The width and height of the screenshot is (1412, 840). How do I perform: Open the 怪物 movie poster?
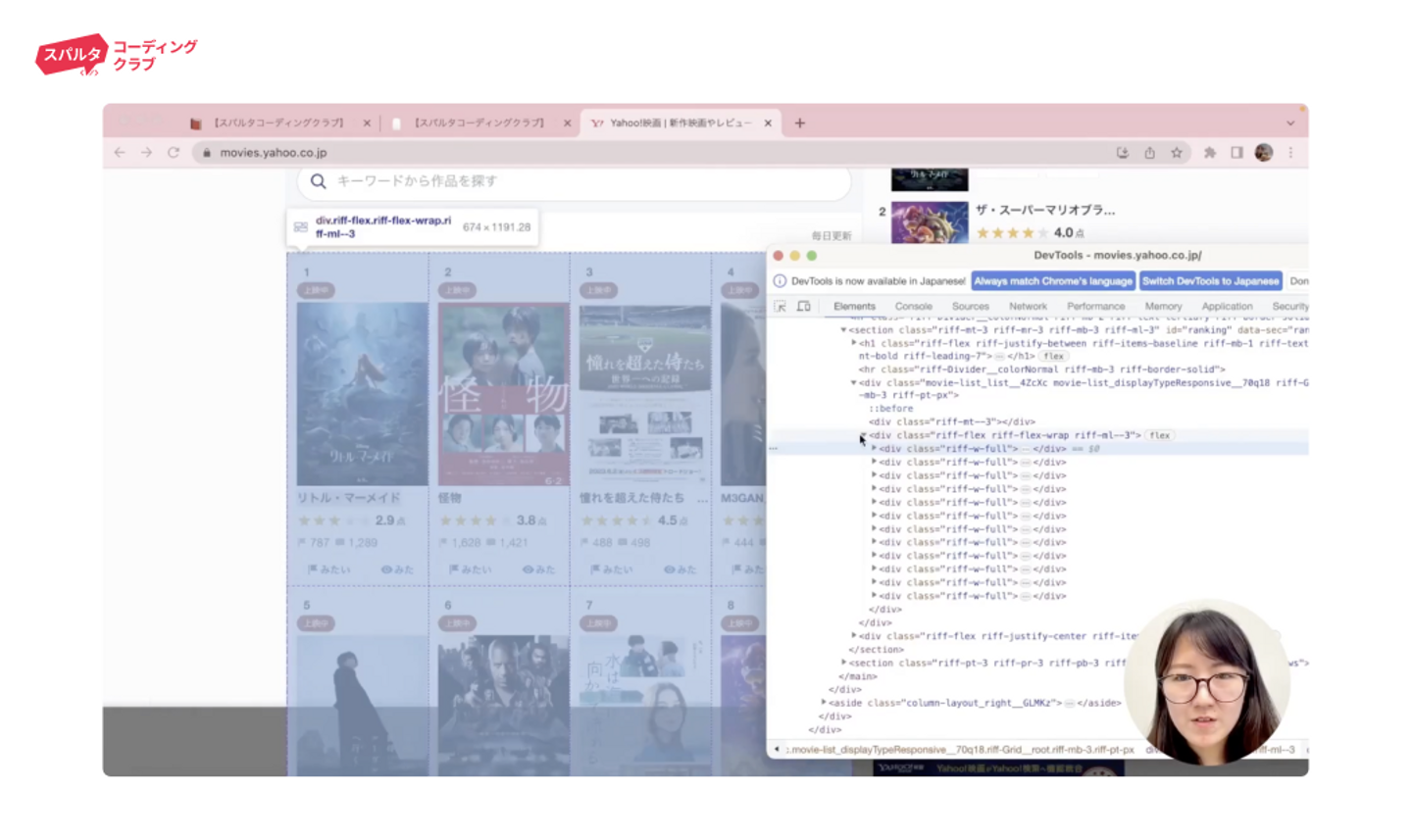click(504, 393)
